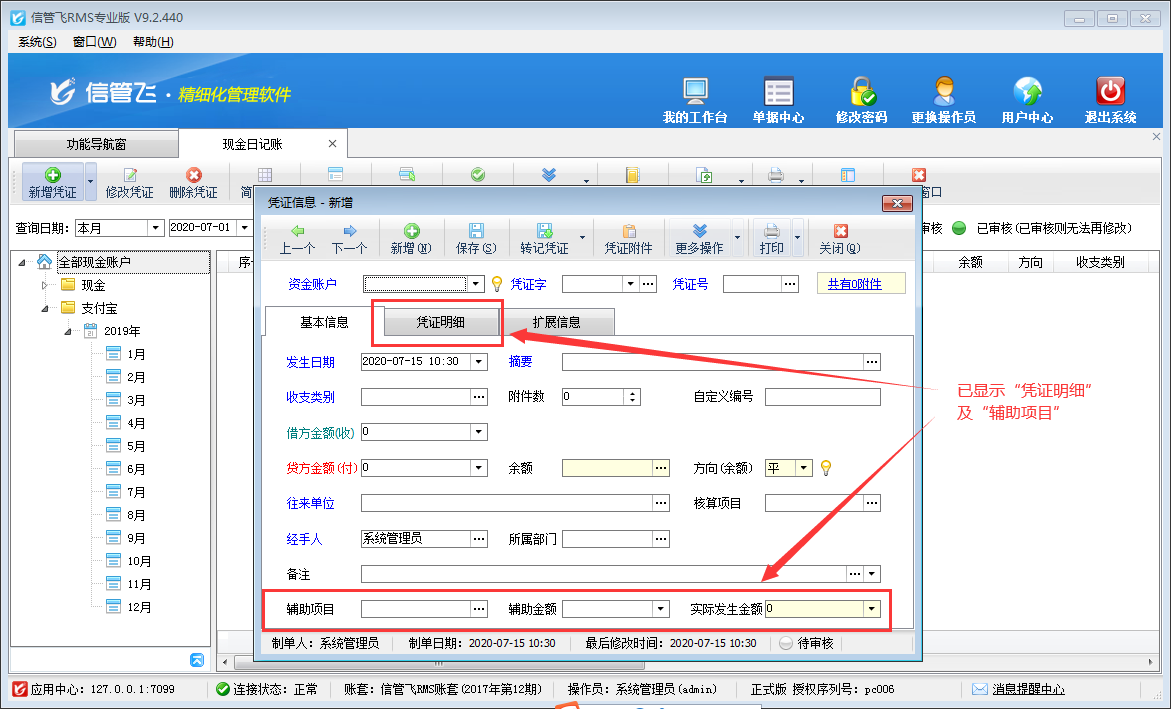This screenshot has width=1171, height=709.
Task: Click the 共有0附件 button
Action: pyautogui.click(x=861, y=284)
